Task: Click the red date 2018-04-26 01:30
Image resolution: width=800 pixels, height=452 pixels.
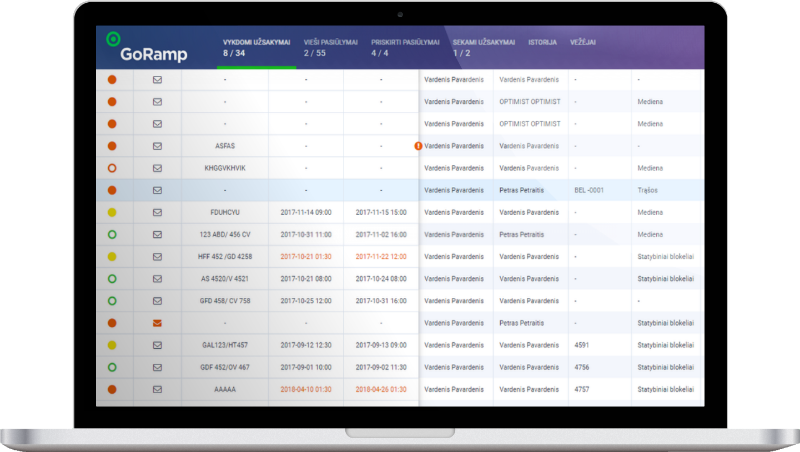Action: (x=381, y=389)
